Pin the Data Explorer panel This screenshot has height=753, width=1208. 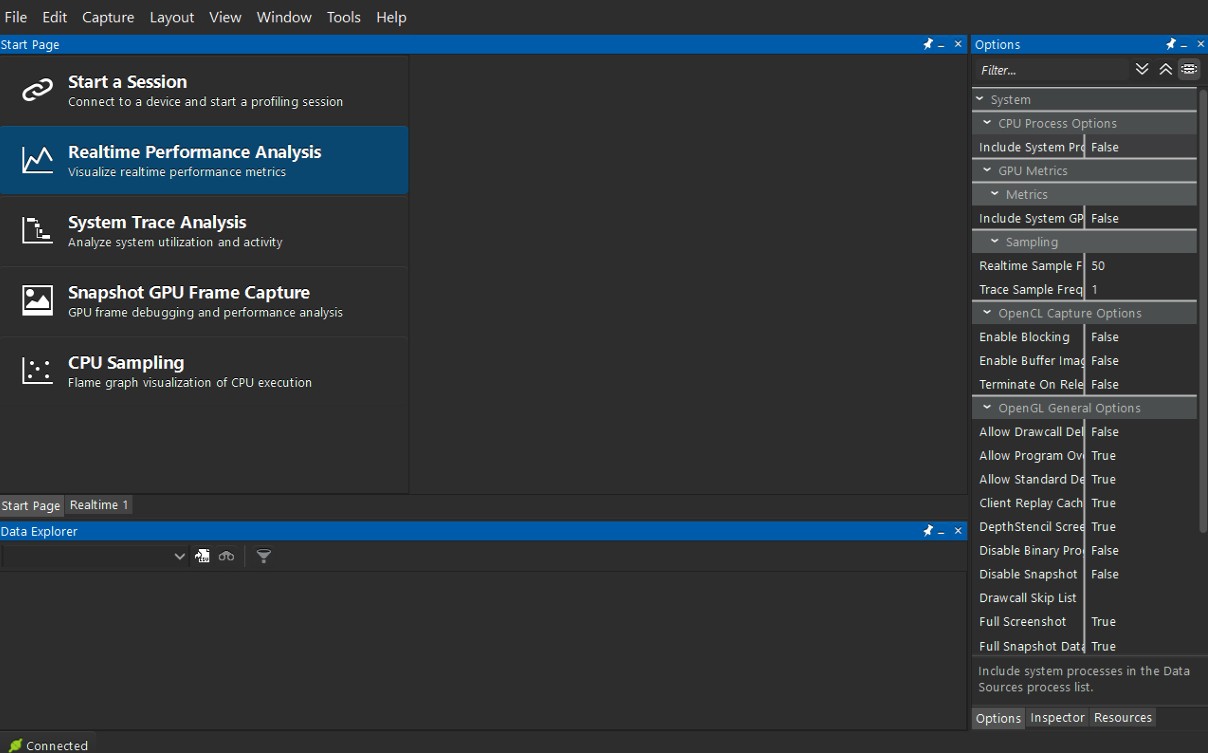coord(927,531)
